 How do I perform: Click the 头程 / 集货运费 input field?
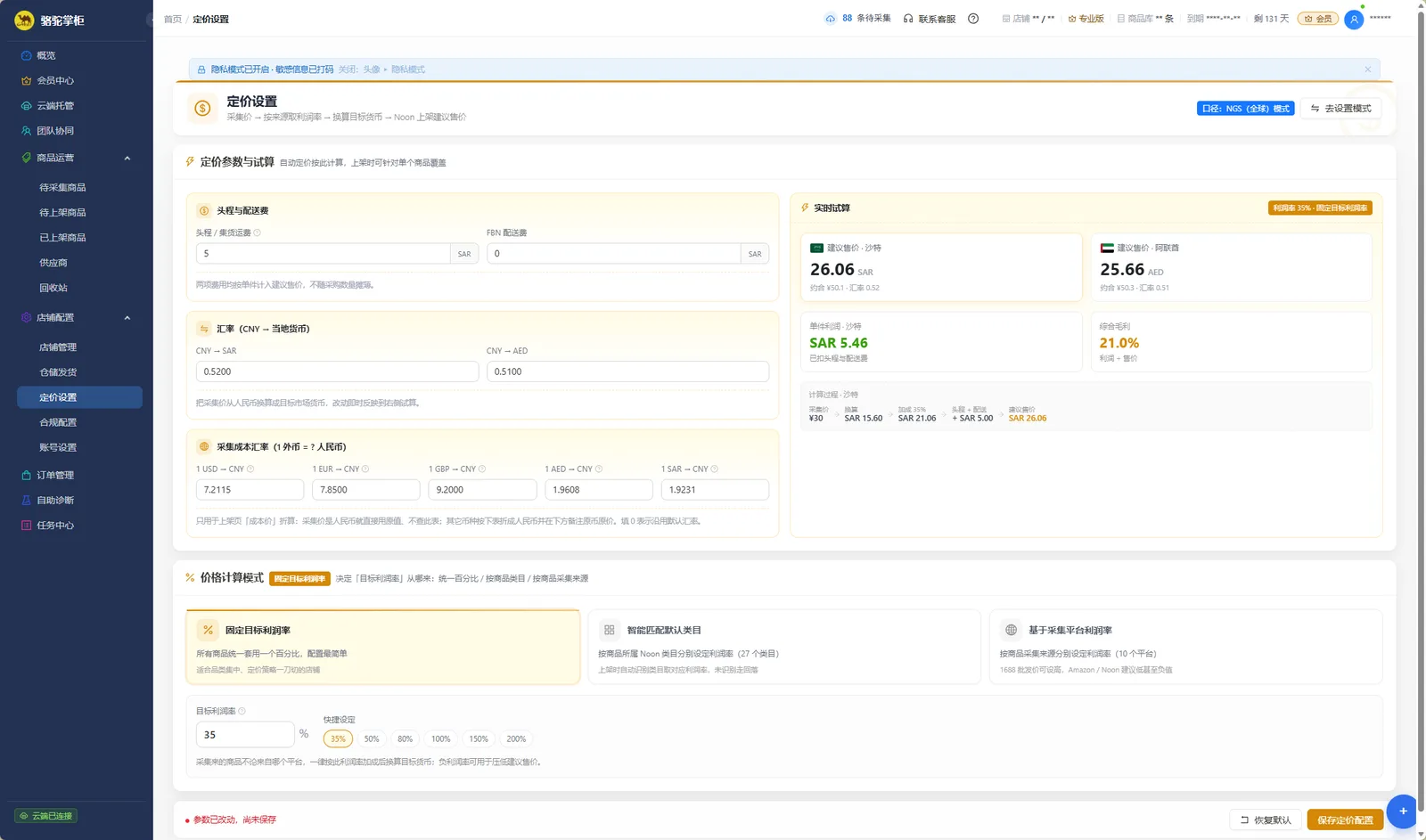coord(323,254)
